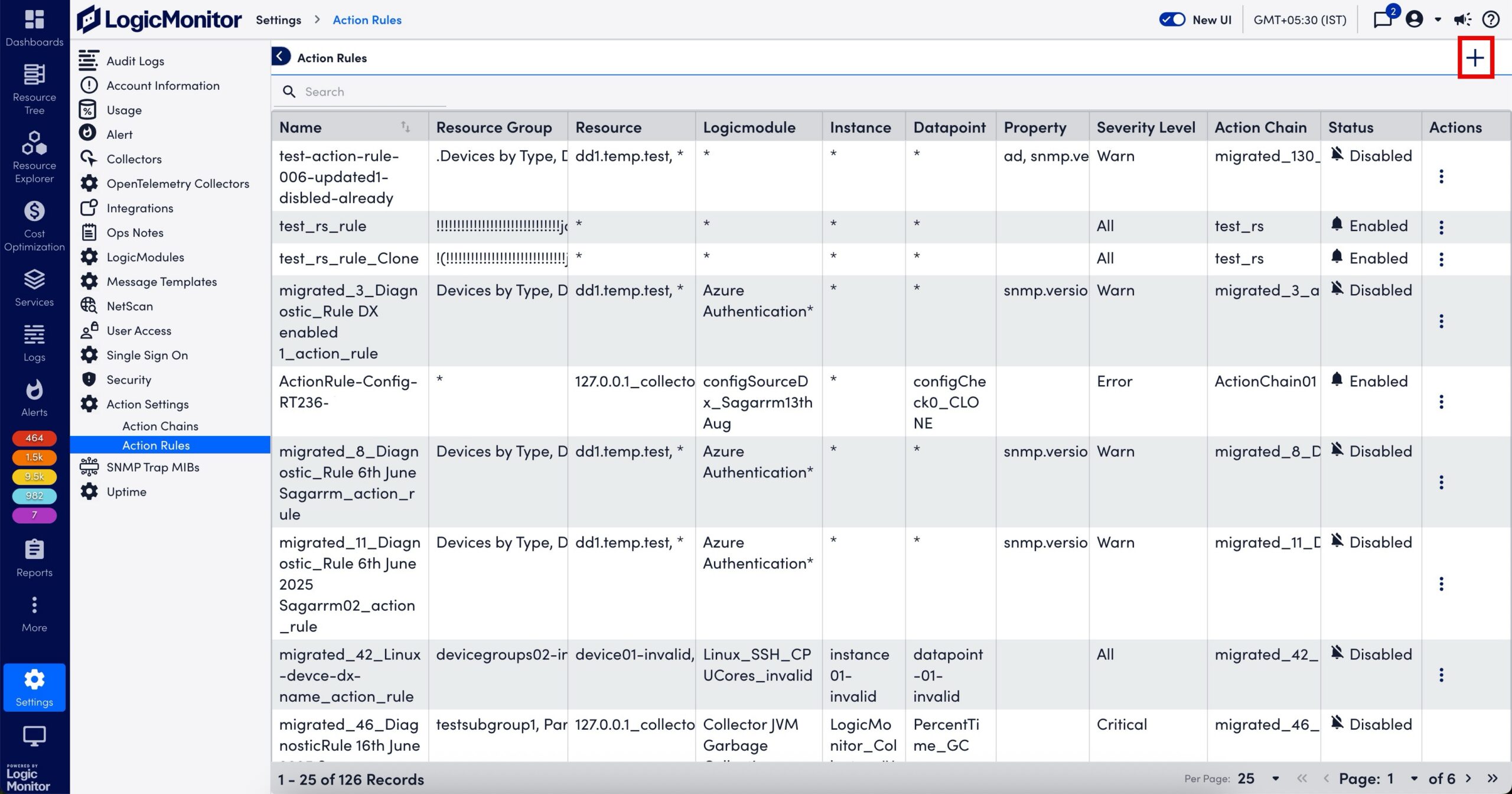Open three-dot actions for test_rs_rule row
Screen dimensions: 1512x794
[x=1441, y=227]
